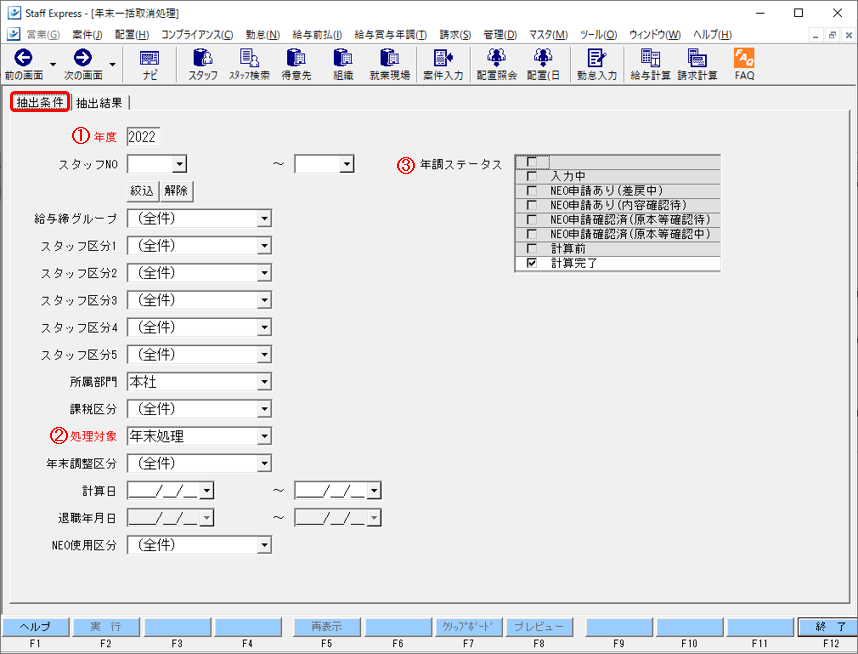
Task: Expand the スタッフ区分2 dropdown
Action: [264, 273]
